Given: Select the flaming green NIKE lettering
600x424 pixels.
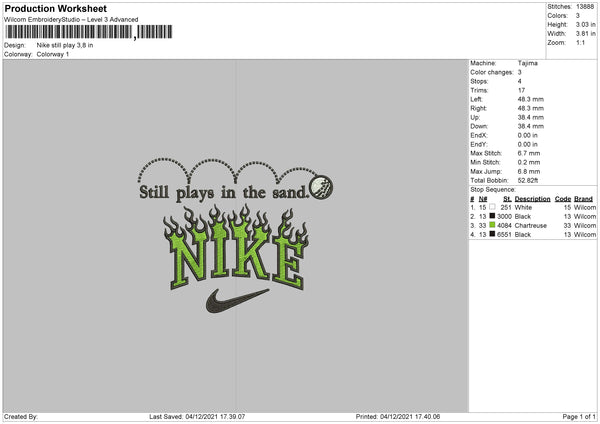Looking at the screenshot, I should coord(236,248).
